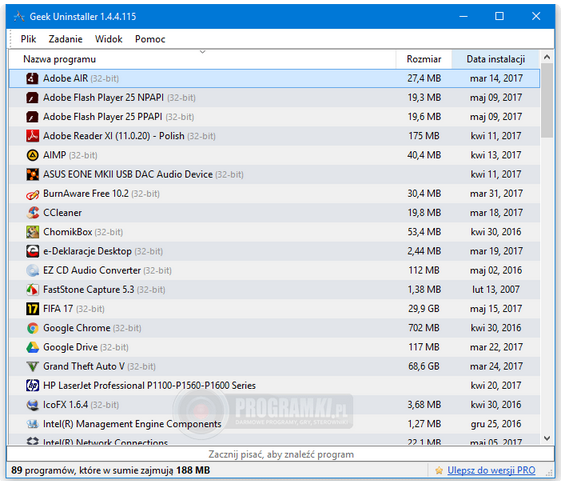Click the 'maj 15, 2017' install date
This screenshot has width=561, height=481.
[496, 308]
